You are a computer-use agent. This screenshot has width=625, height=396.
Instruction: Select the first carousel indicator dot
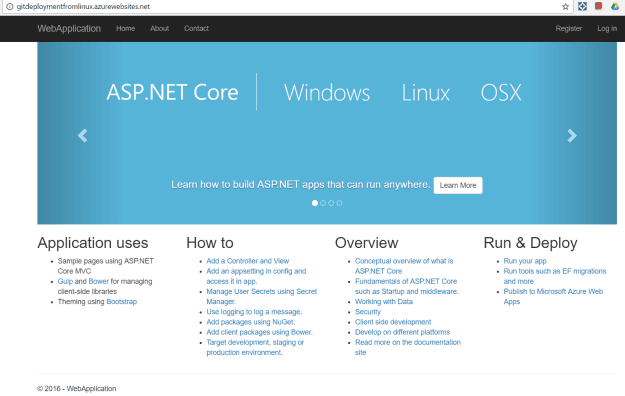coord(315,203)
